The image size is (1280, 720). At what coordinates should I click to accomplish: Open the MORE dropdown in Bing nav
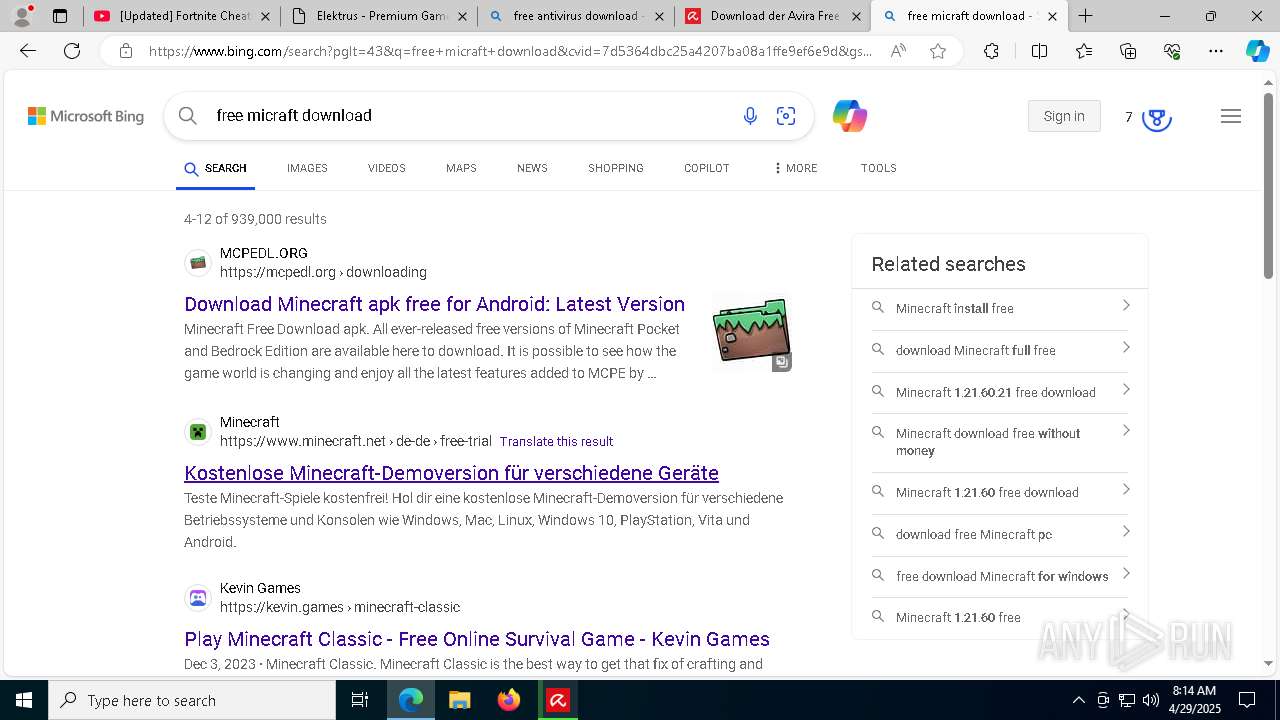pos(796,168)
